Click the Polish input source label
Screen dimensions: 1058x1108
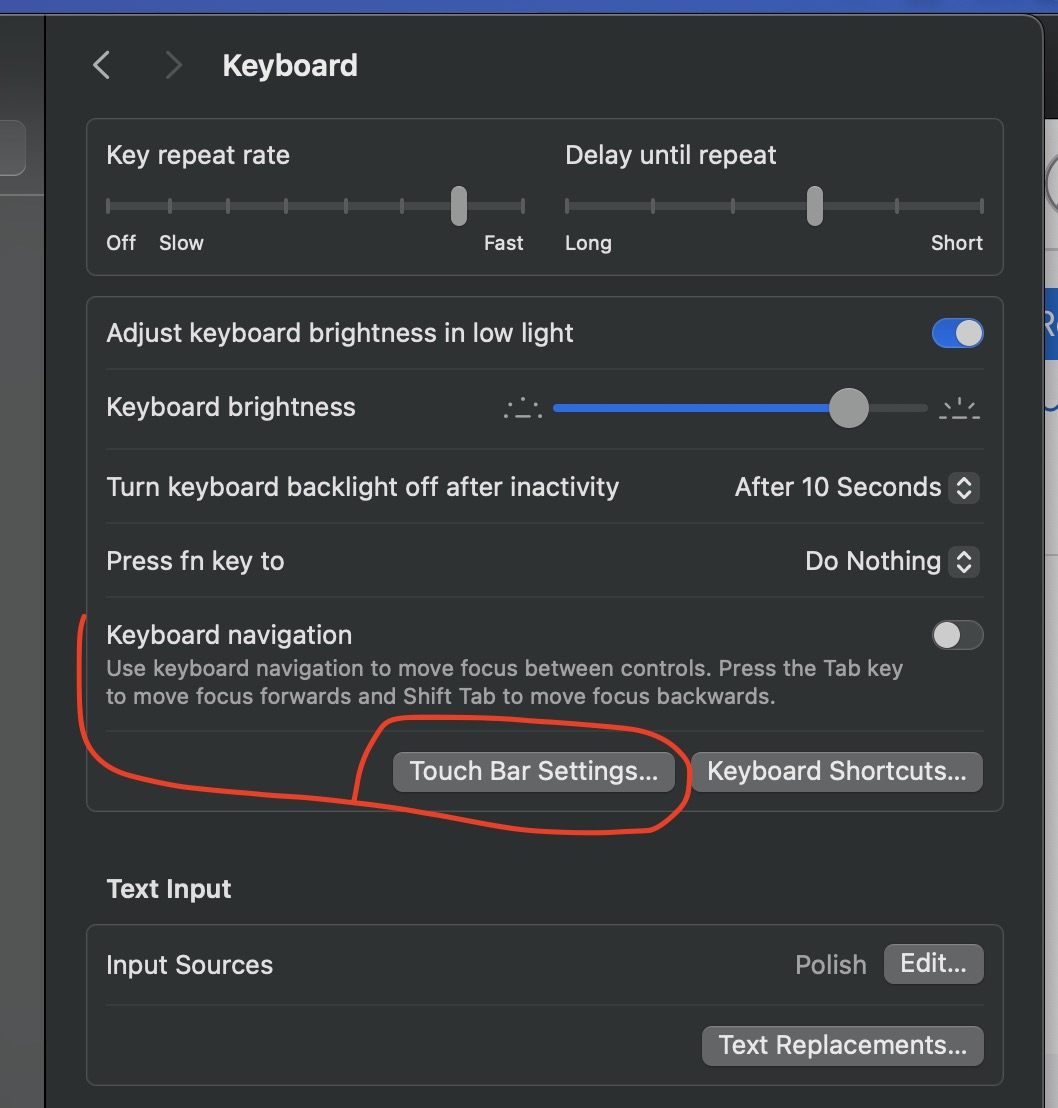(x=830, y=965)
